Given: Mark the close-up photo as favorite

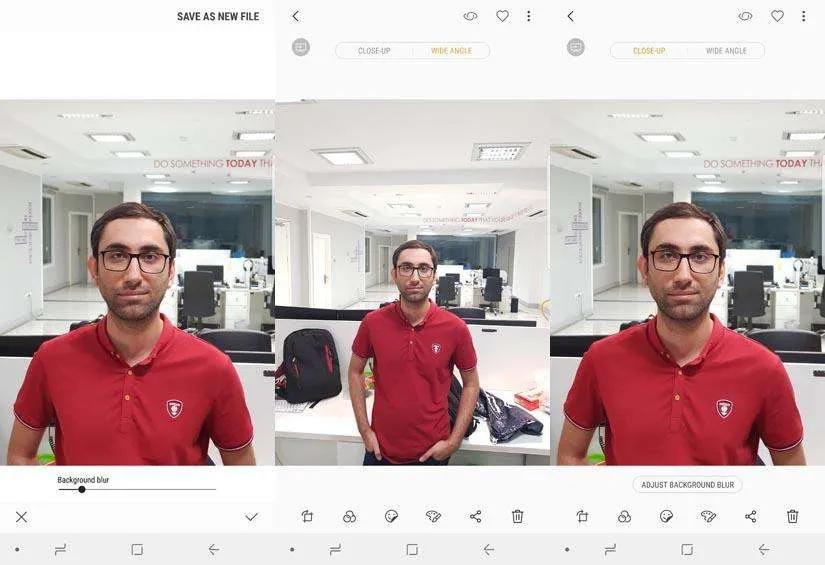Looking at the screenshot, I should point(777,16).
